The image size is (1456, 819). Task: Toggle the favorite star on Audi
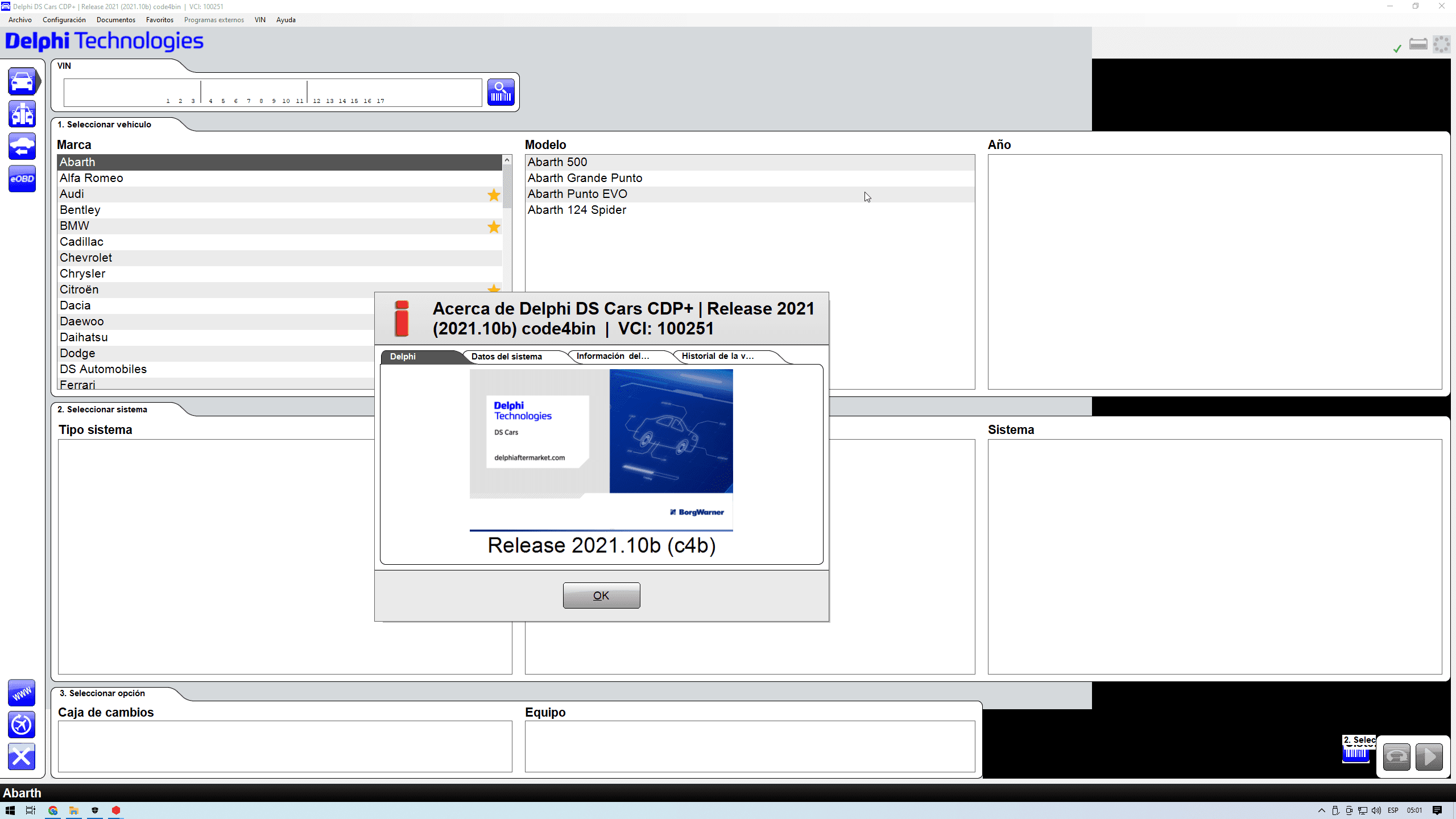click(494, 195)
